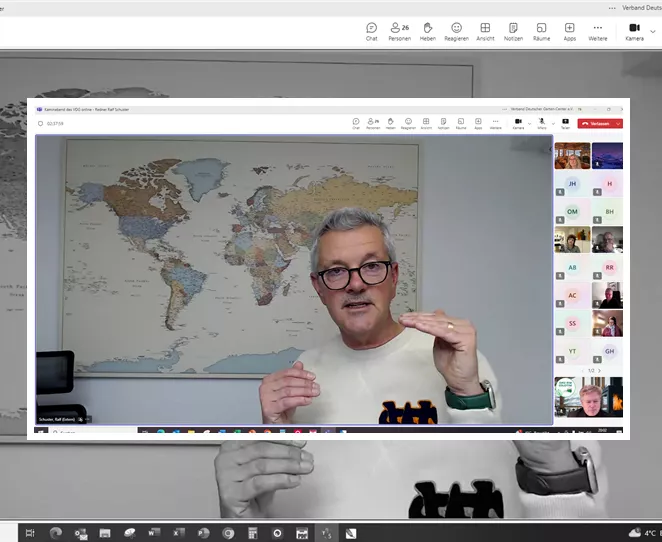The image size is (662, 542).
Task: Toggle muted Mikro in the shared window toolbar
Action: [x=542, y=123]
